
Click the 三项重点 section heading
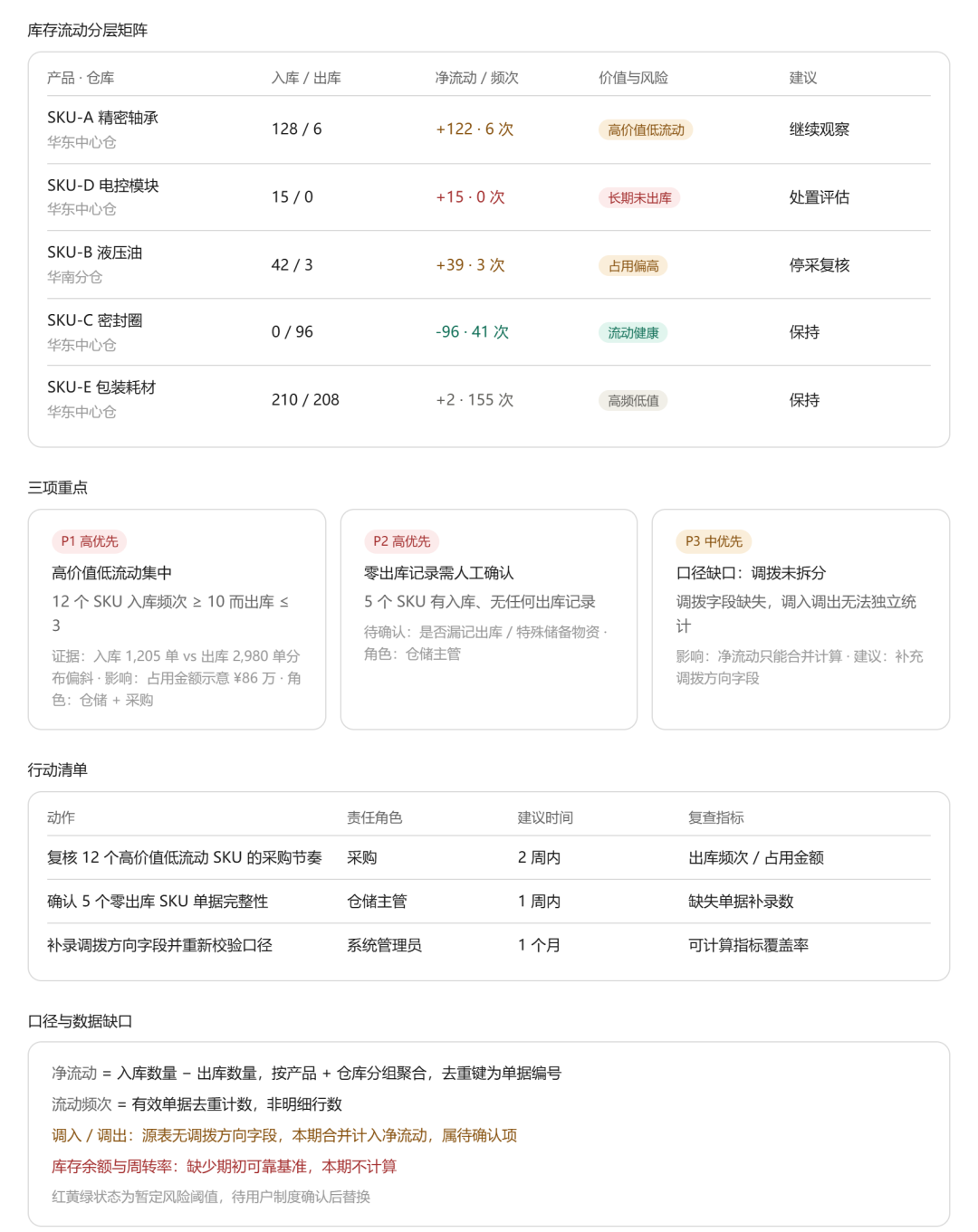click(57, 488)
